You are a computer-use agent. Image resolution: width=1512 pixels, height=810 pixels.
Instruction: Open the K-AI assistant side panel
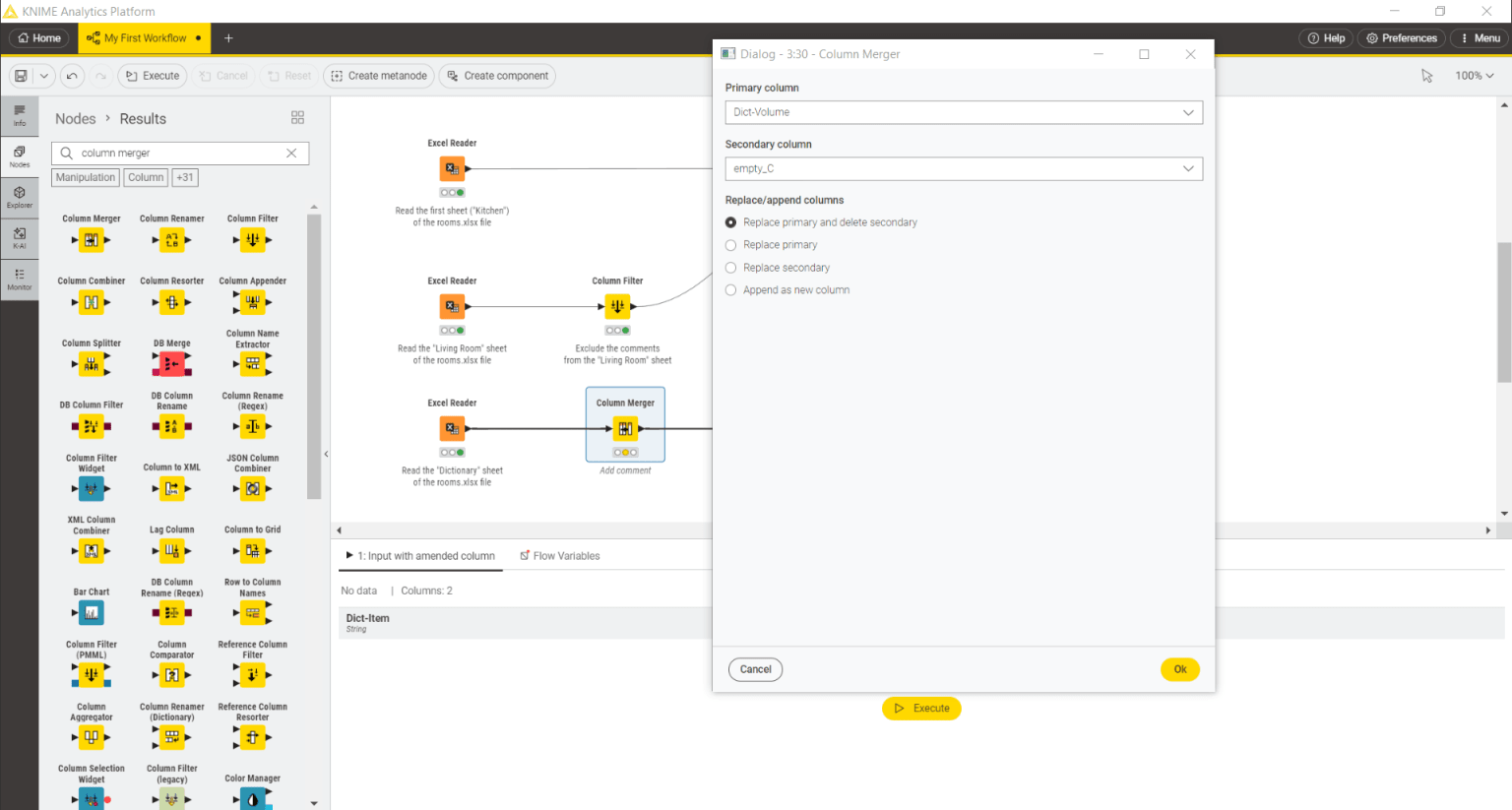click(x=20, y=238)
